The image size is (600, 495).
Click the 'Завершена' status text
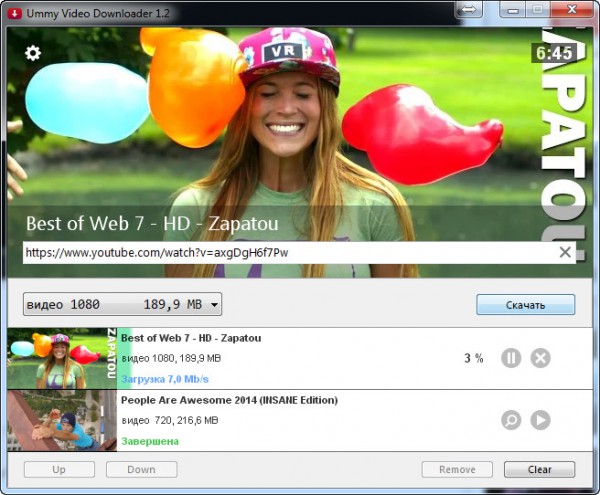(150, 441)
